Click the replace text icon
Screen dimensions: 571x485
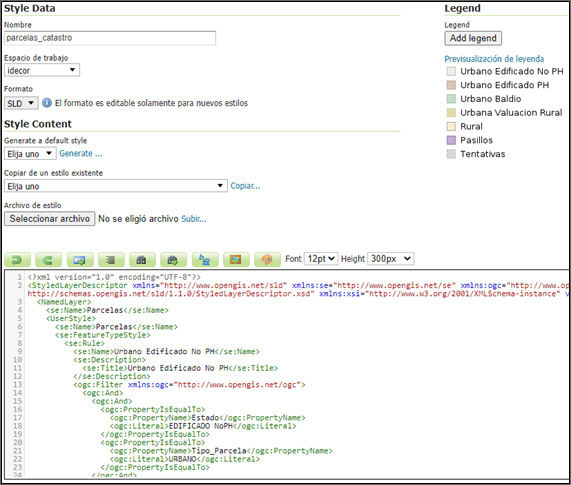pyautogui.click(x=205, y=260)
